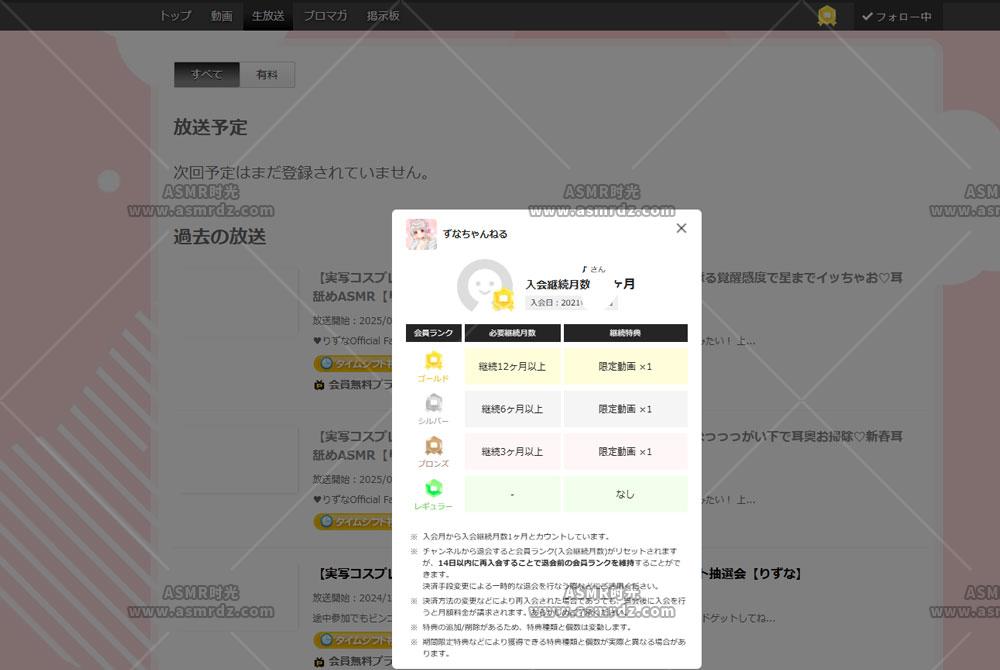Click the ずなちゃんねる channel avatar in popup
This screenshot has height=670, width=1000.
coord(421,234)
